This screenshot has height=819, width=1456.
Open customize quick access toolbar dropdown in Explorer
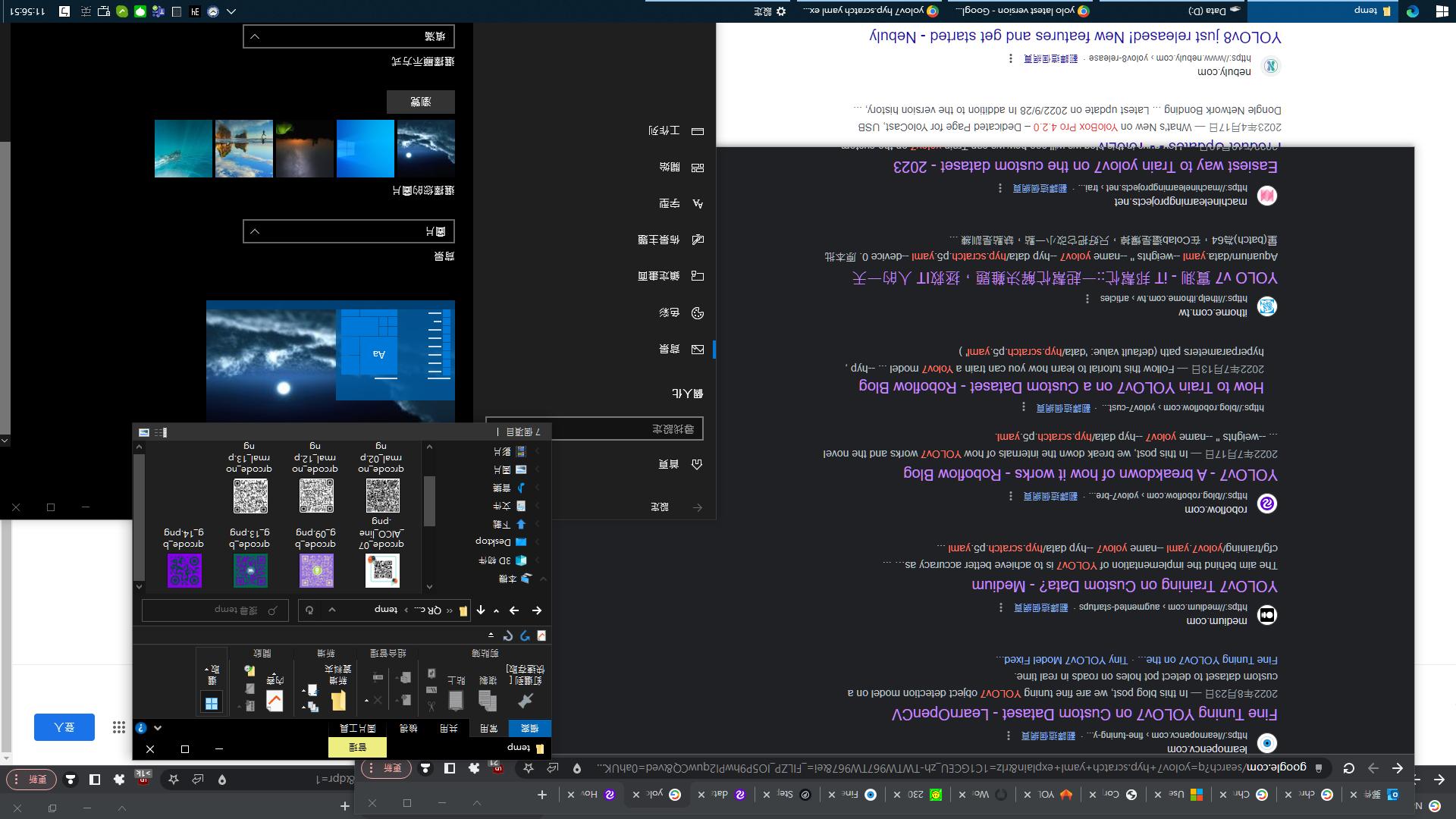click(x=491, y=635)
